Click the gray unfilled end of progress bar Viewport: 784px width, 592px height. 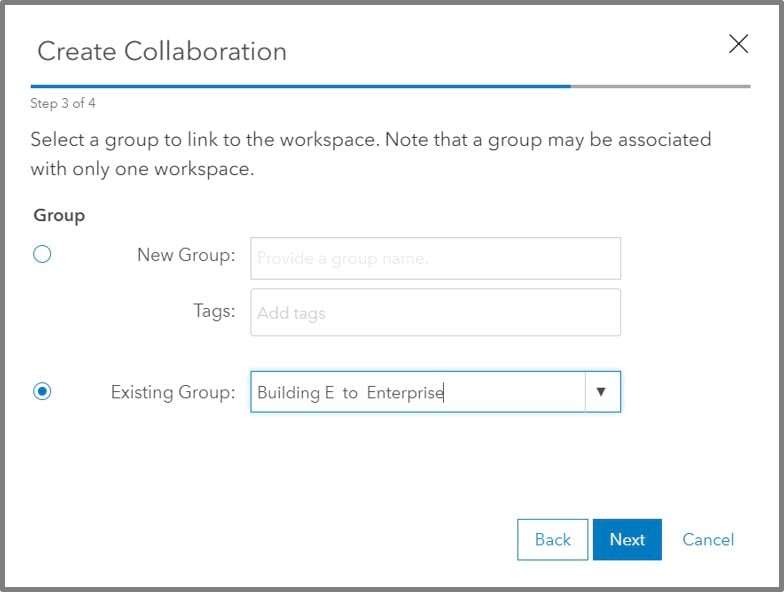660,87
